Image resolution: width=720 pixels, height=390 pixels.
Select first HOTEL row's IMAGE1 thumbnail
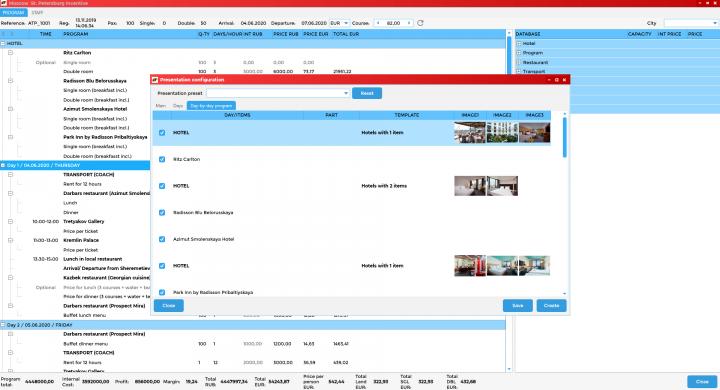pyautogui.click(x=470, y=133)
